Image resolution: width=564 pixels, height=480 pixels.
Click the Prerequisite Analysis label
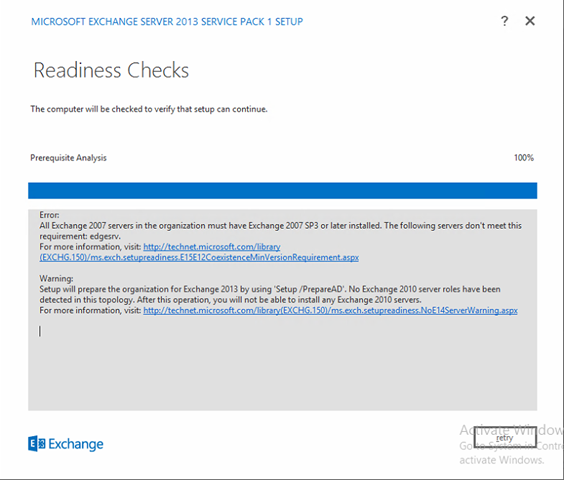click(68, 158)
